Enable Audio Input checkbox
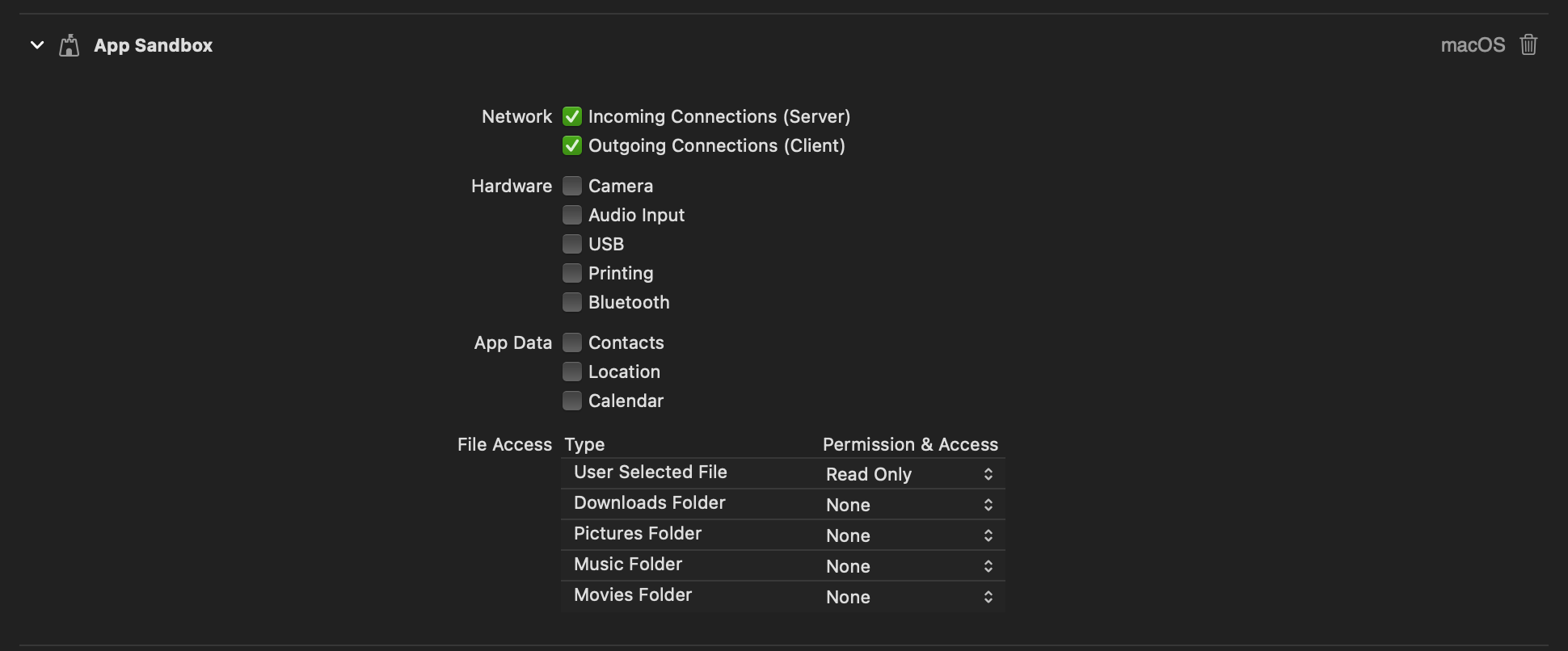The image size is (1568, 651). [x=572, y=215]
